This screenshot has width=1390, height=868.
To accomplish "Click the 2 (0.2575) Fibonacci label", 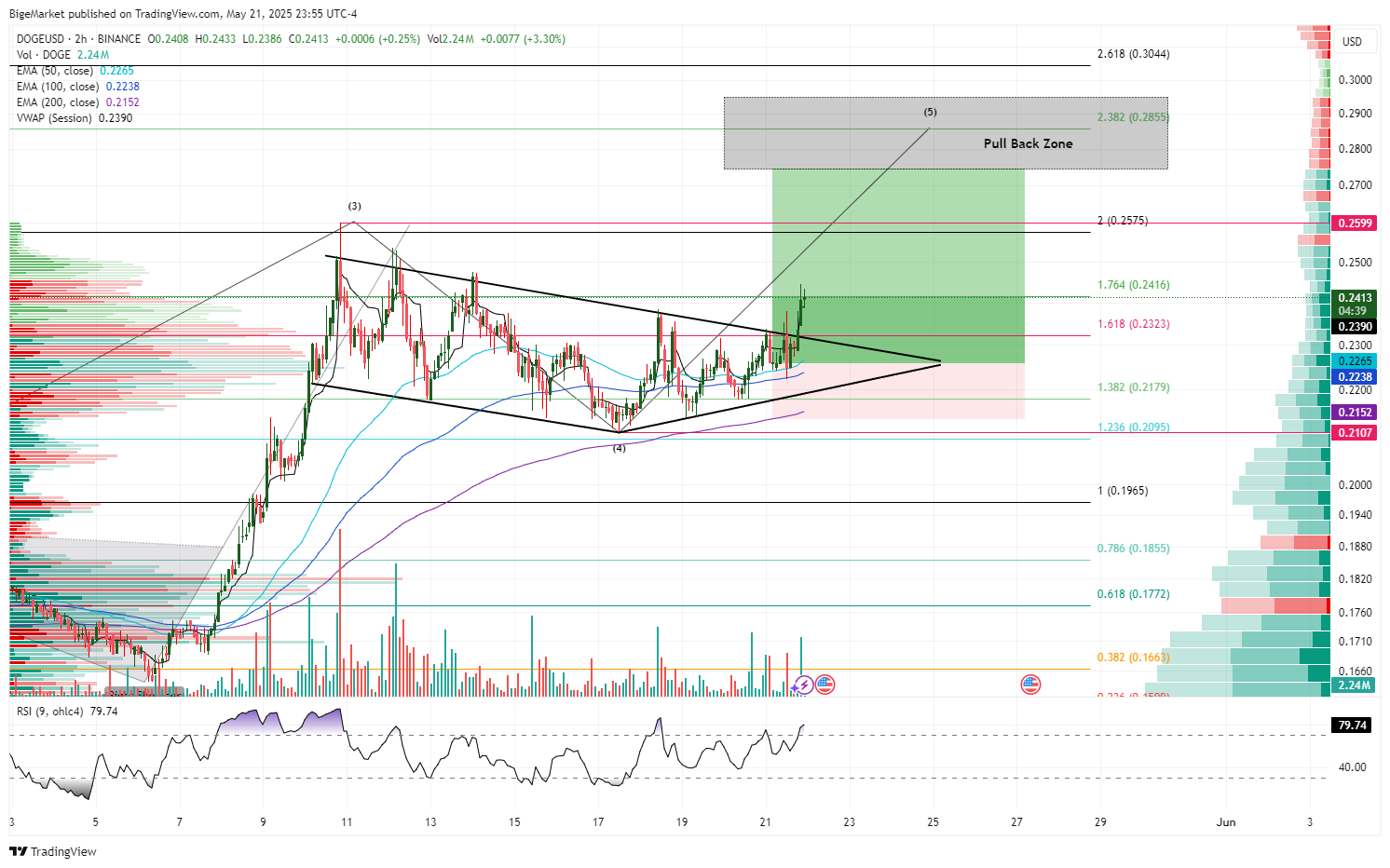I will click(x=1123, y=221).
